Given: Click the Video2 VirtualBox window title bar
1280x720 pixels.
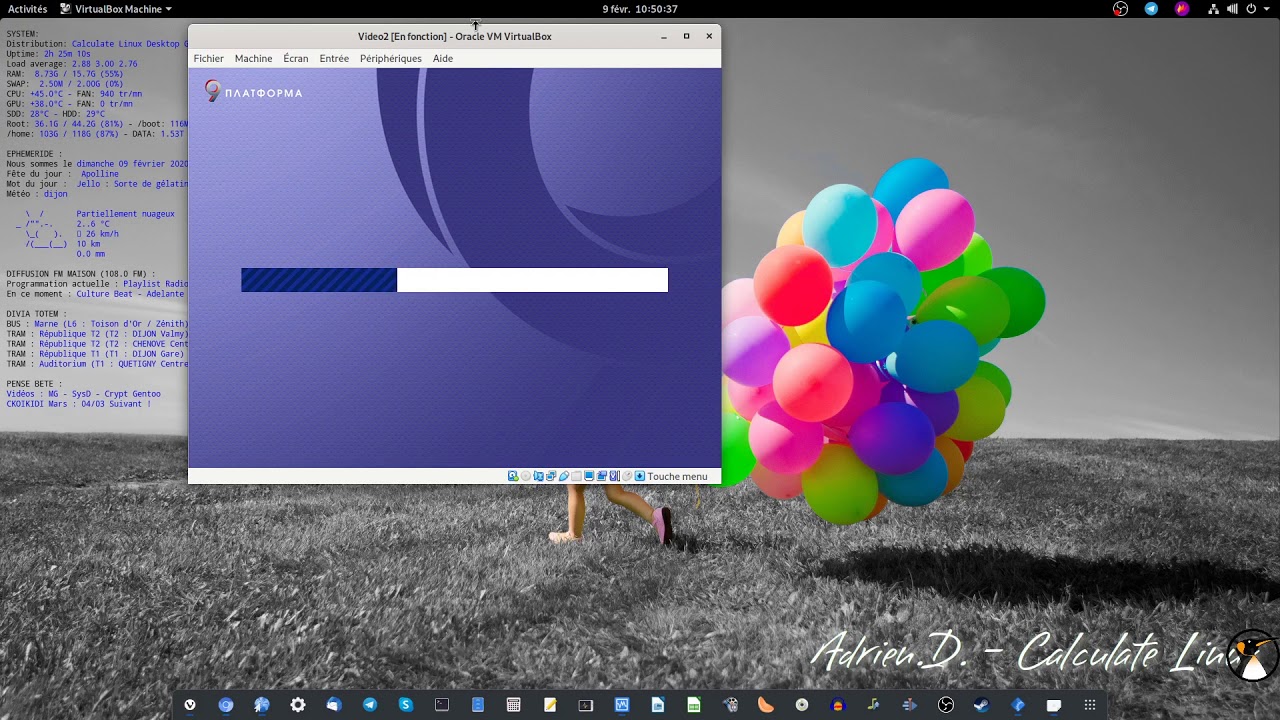Looking at the screenshot, I should pos(454,37).
